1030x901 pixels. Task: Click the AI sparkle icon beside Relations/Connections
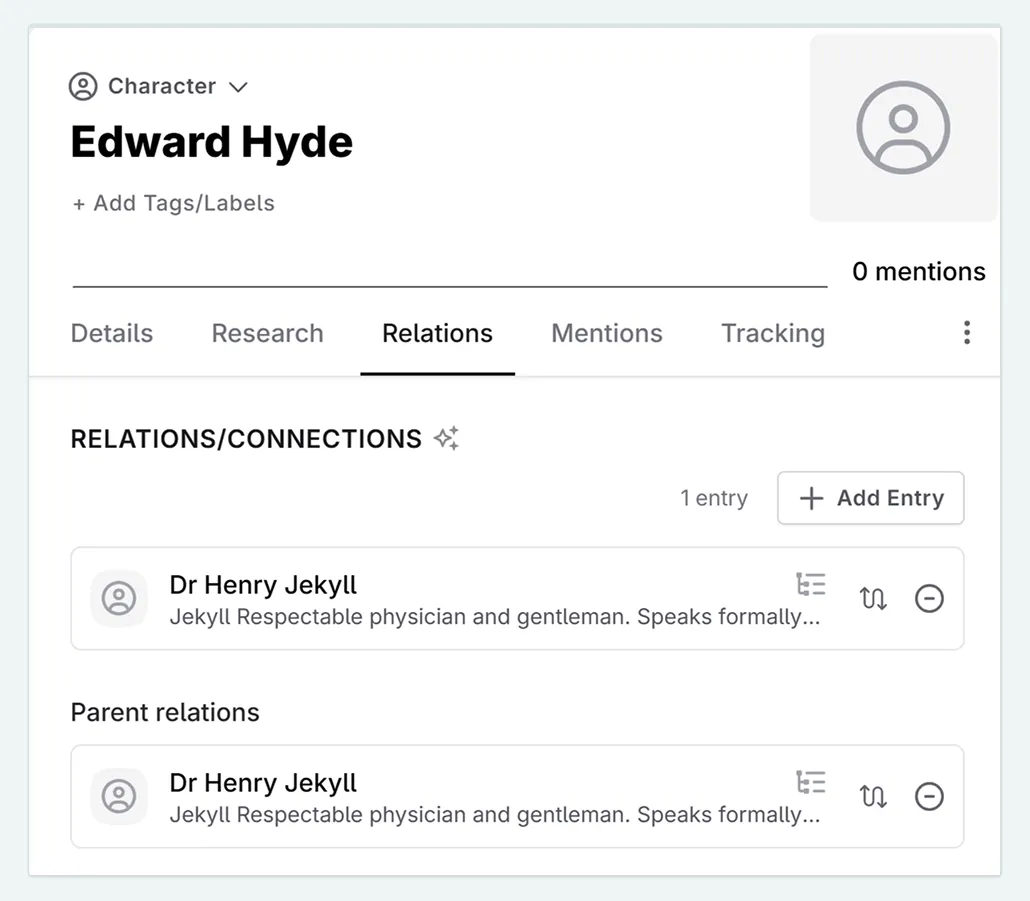point(446,438)
